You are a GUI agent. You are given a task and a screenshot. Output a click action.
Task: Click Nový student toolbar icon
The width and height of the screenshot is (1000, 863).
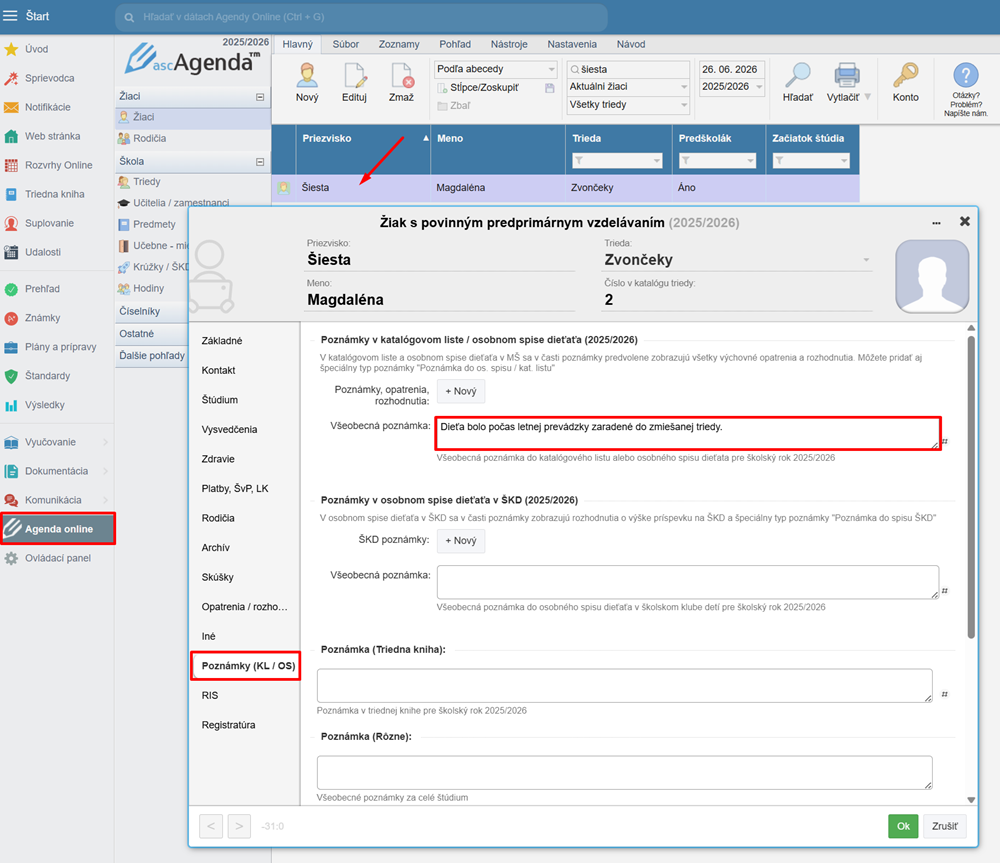coord(307,82)
